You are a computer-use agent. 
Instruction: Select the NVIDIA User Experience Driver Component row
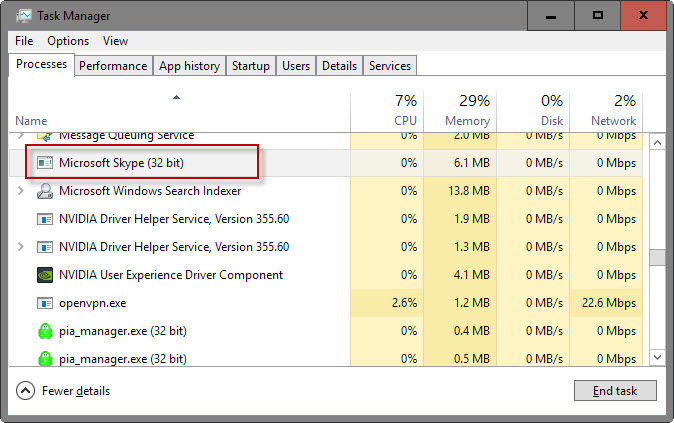[326, 275]
